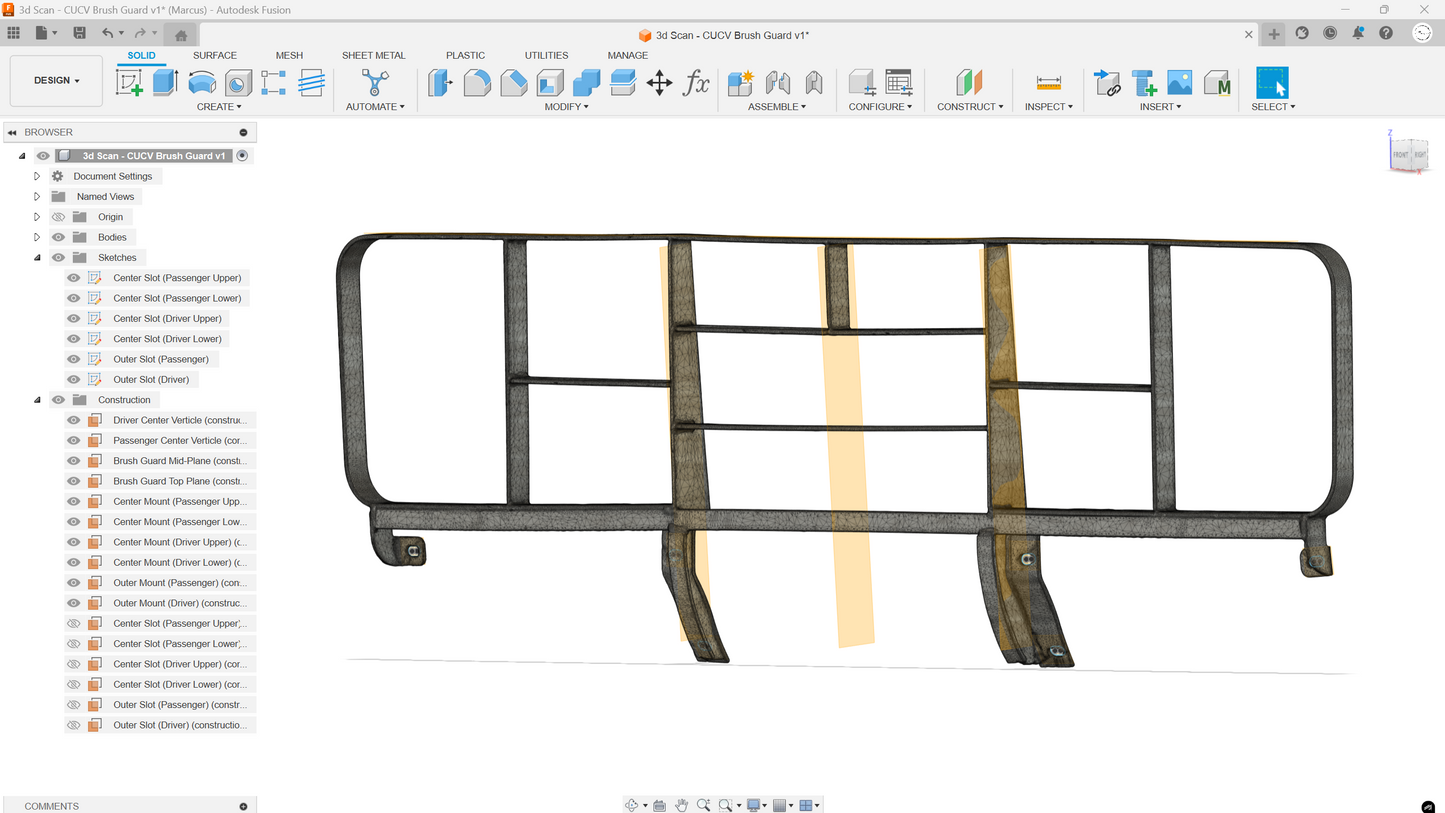Viewport: 1445px width, 813px height.
Task: Show the Origin folder visibility
Action: tap(58, 217)
